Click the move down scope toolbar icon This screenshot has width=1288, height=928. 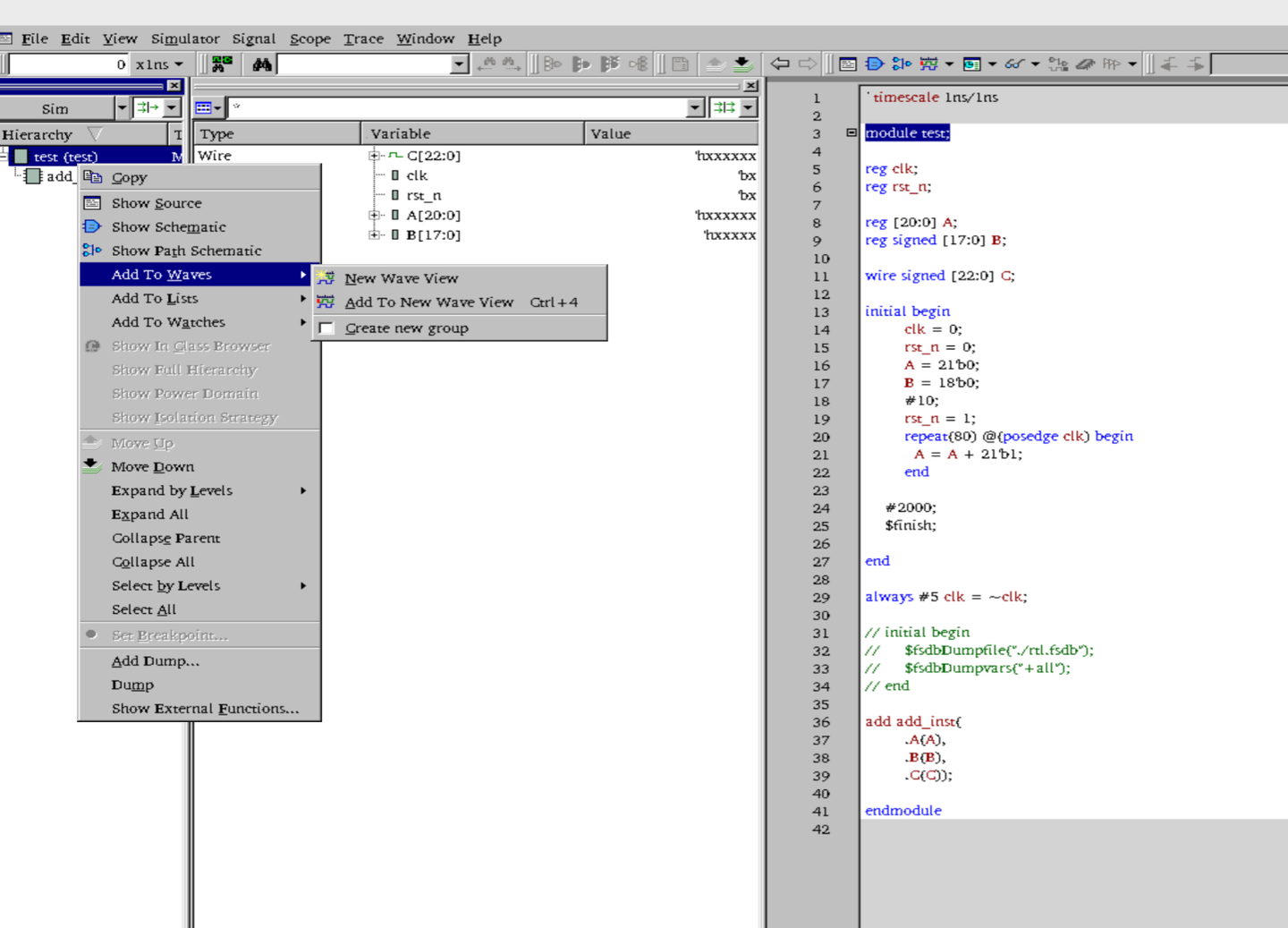coord(741,64)
